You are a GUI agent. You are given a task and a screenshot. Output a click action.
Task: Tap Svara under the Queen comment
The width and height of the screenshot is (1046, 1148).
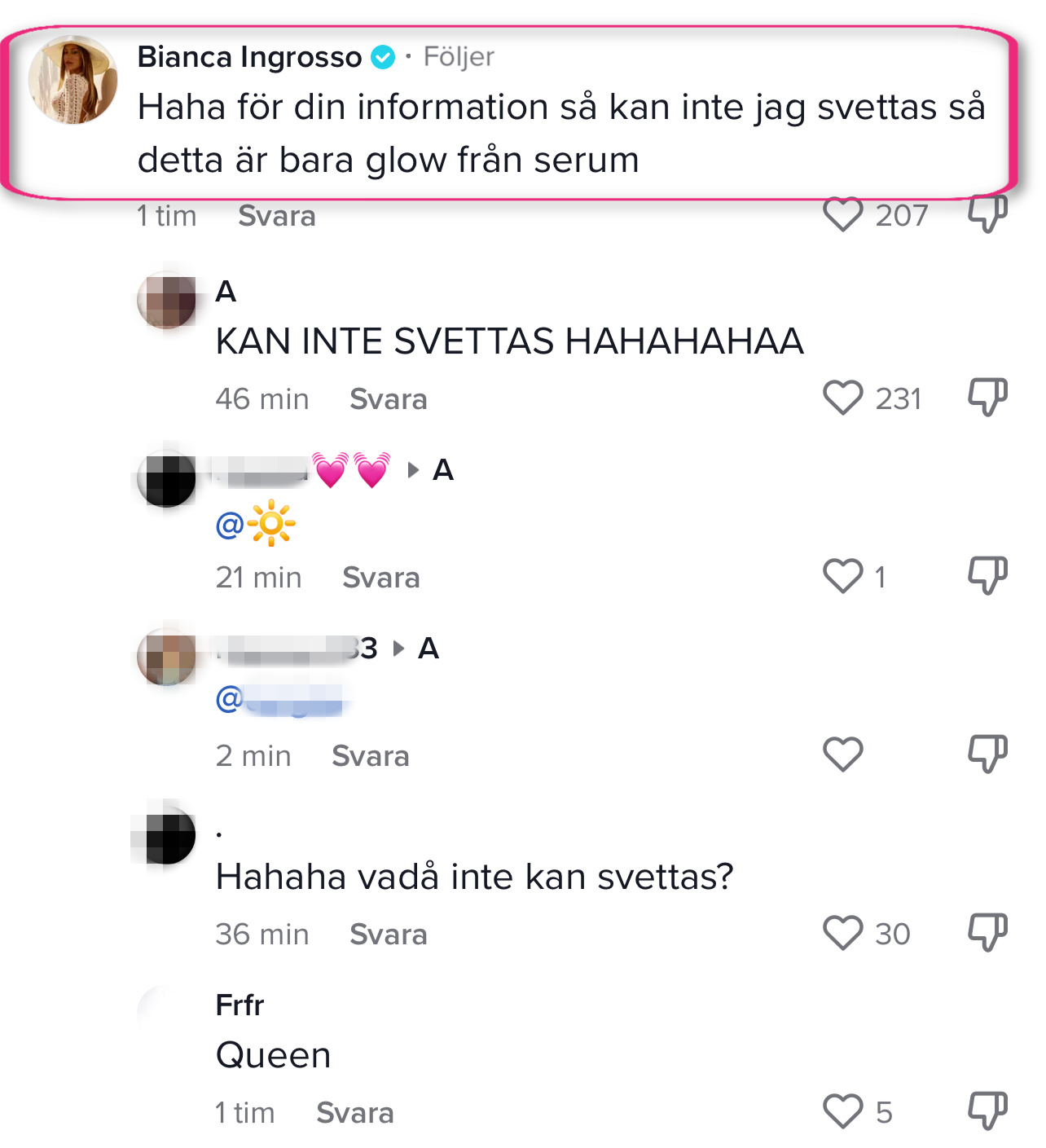coord(355,1113)
